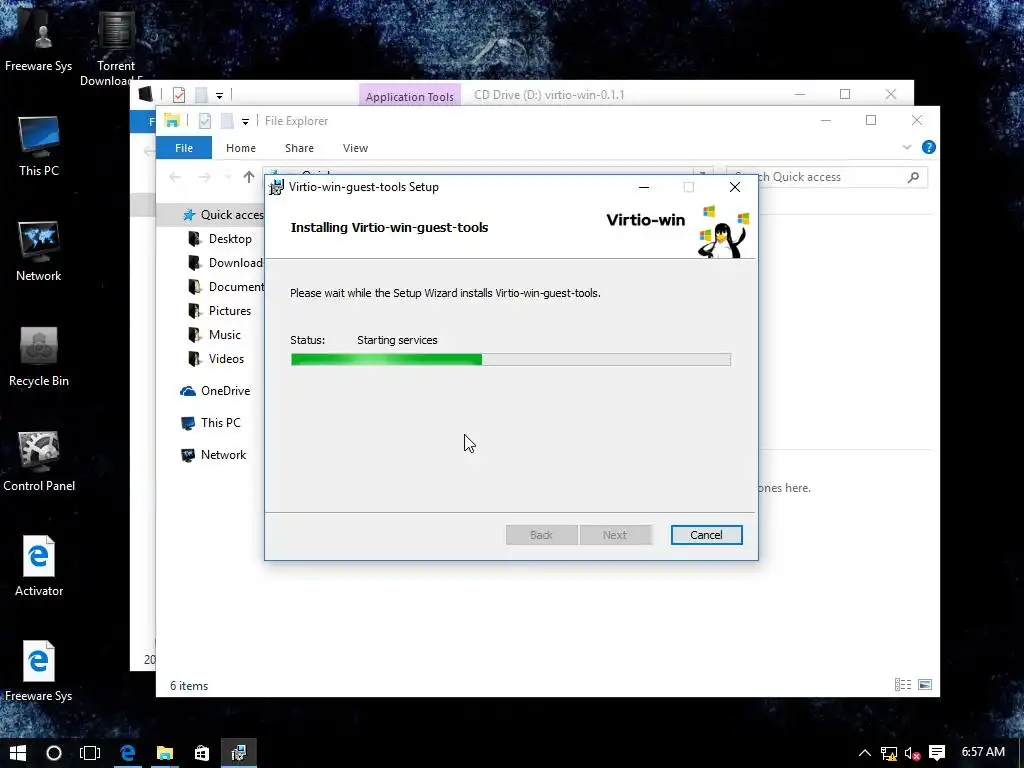Viewport: 1024px width, 768px height.
Task: Click the File Explorer Up arrow button
Action: pos(248,177)
